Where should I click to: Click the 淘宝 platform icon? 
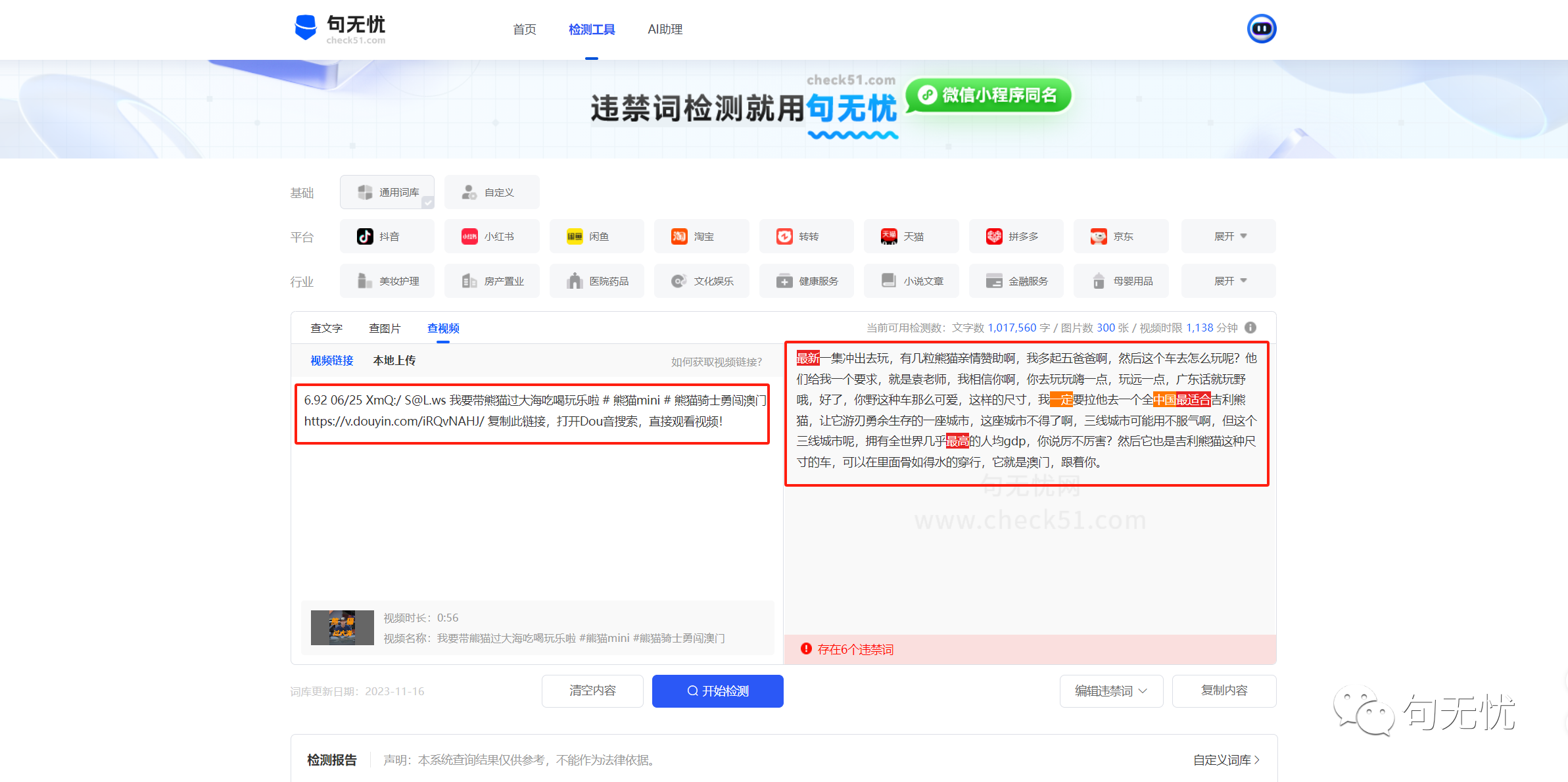click(679, 237)
